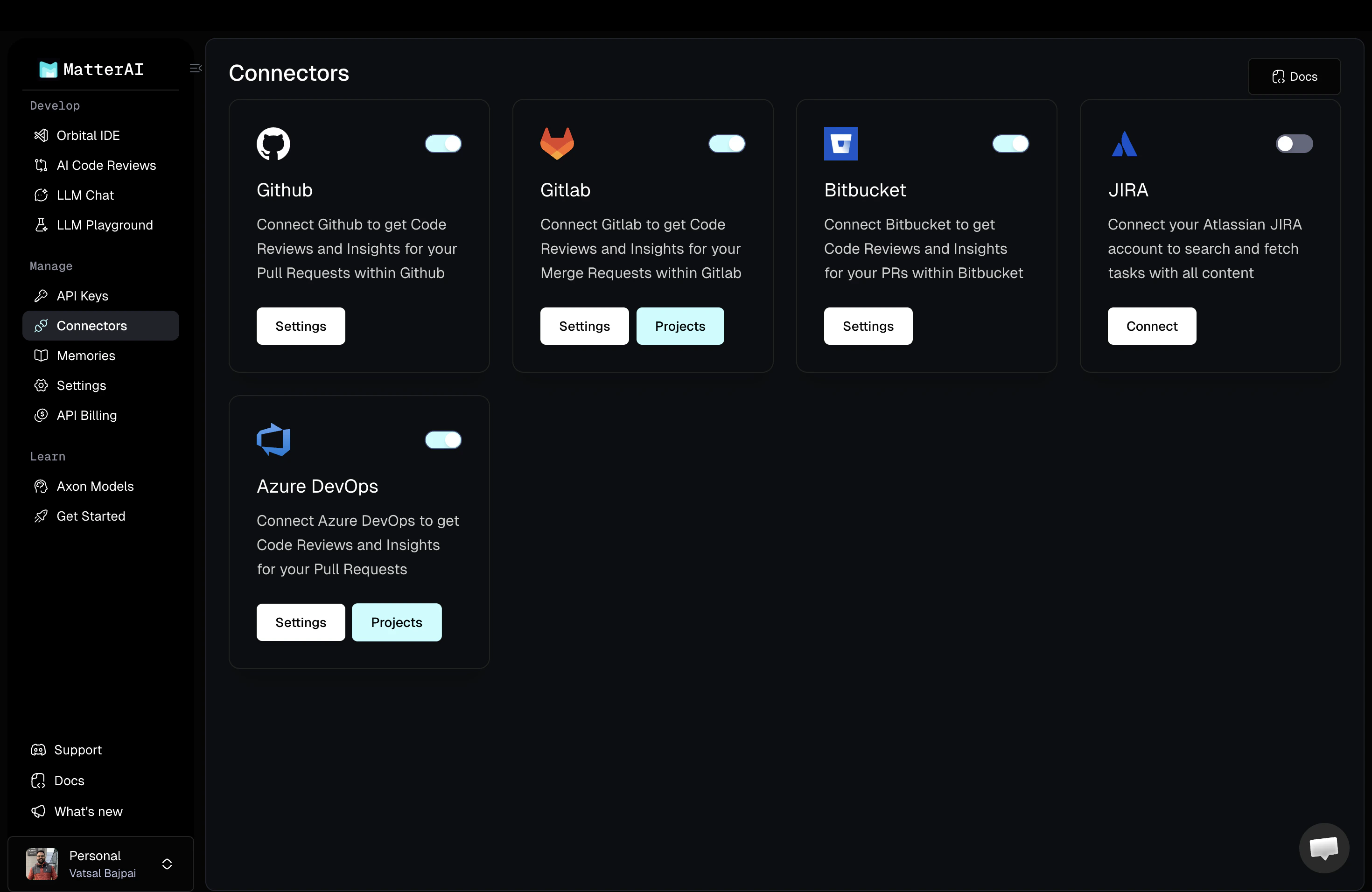The height and width of the screenshot is (892, 1372).
Task: Turn off the Gitlab connector
Action: click(727, 144)
